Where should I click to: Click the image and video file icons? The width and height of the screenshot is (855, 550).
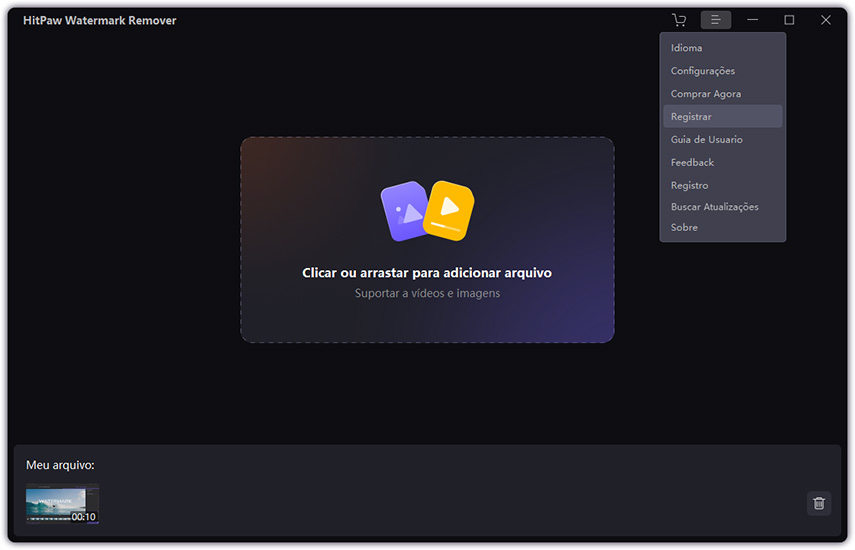click(428, 211)
